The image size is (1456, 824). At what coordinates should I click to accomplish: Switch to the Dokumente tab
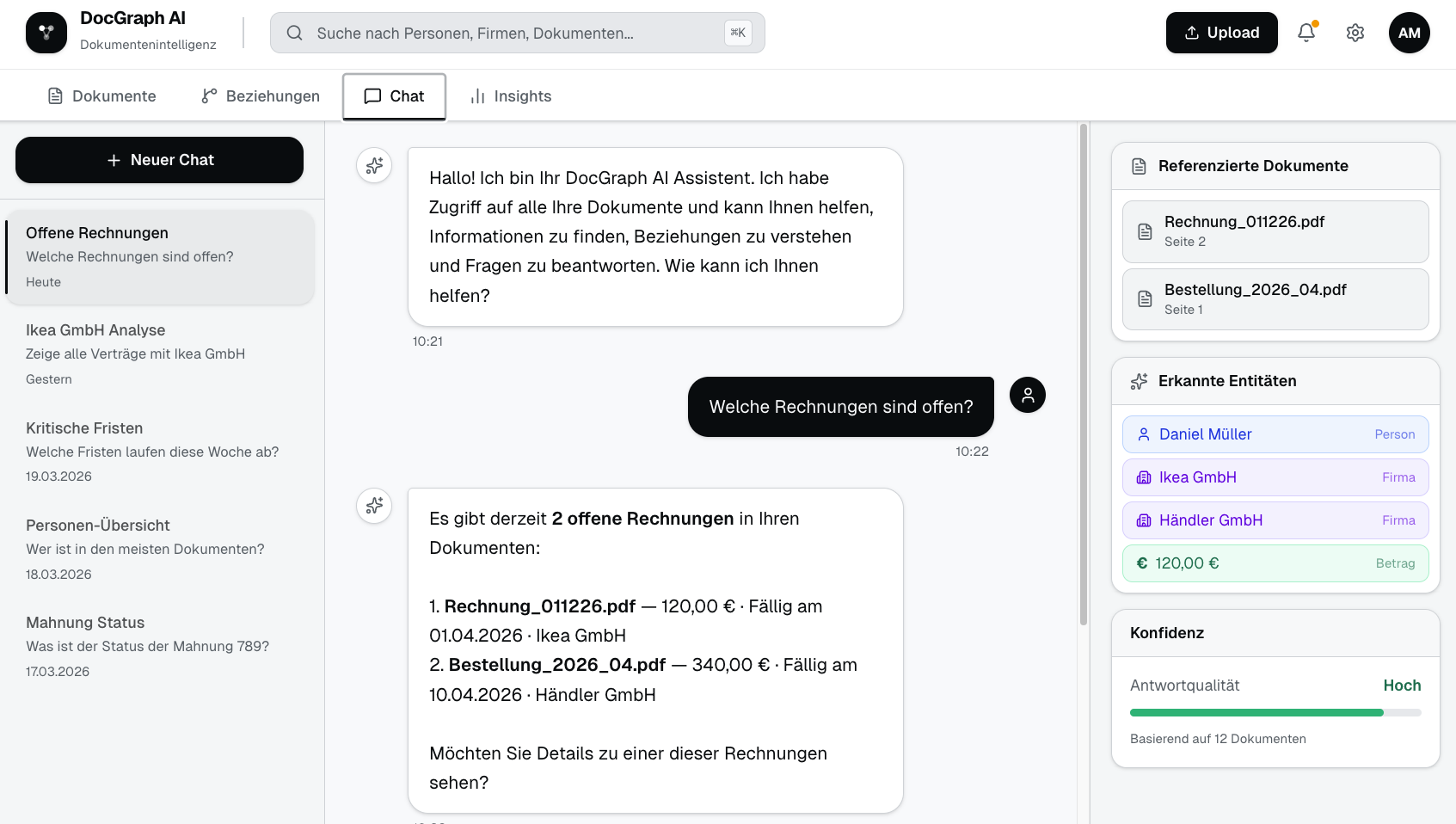pyautogui.click(x=101, y=95)
